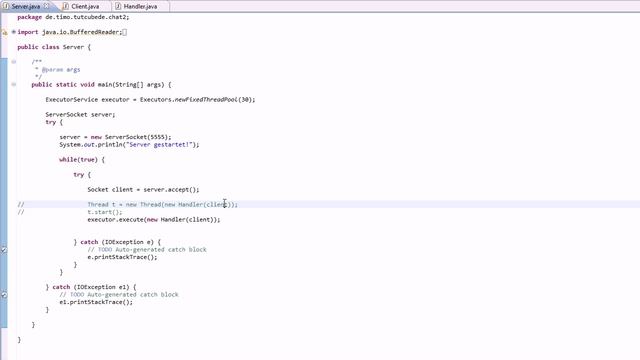
Task: Click the Java file icon on the Client.java tab
Action: click(x=65, y=6)
